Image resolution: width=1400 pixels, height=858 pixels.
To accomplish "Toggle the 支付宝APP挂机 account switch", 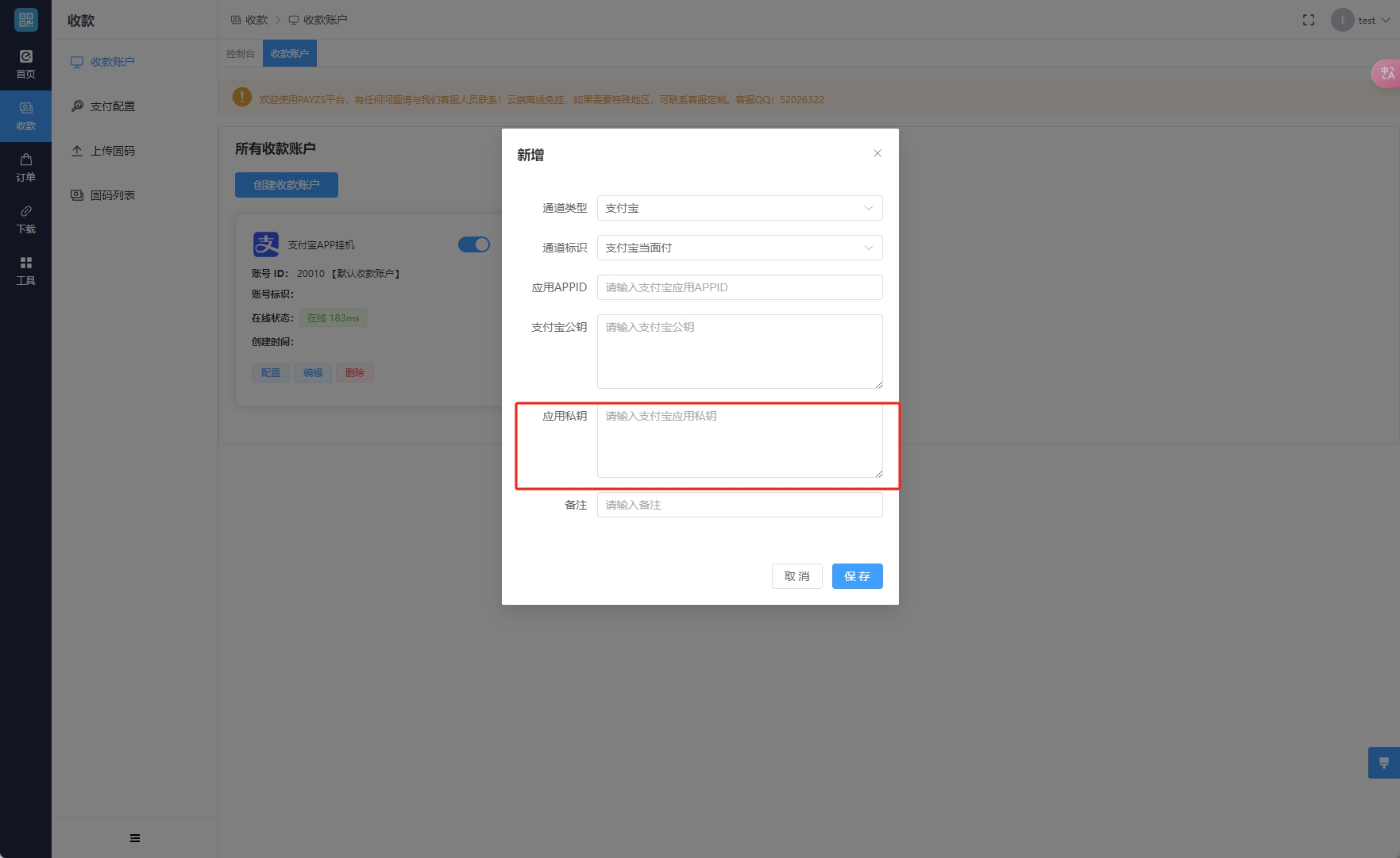I will click(x=473, y=244).
